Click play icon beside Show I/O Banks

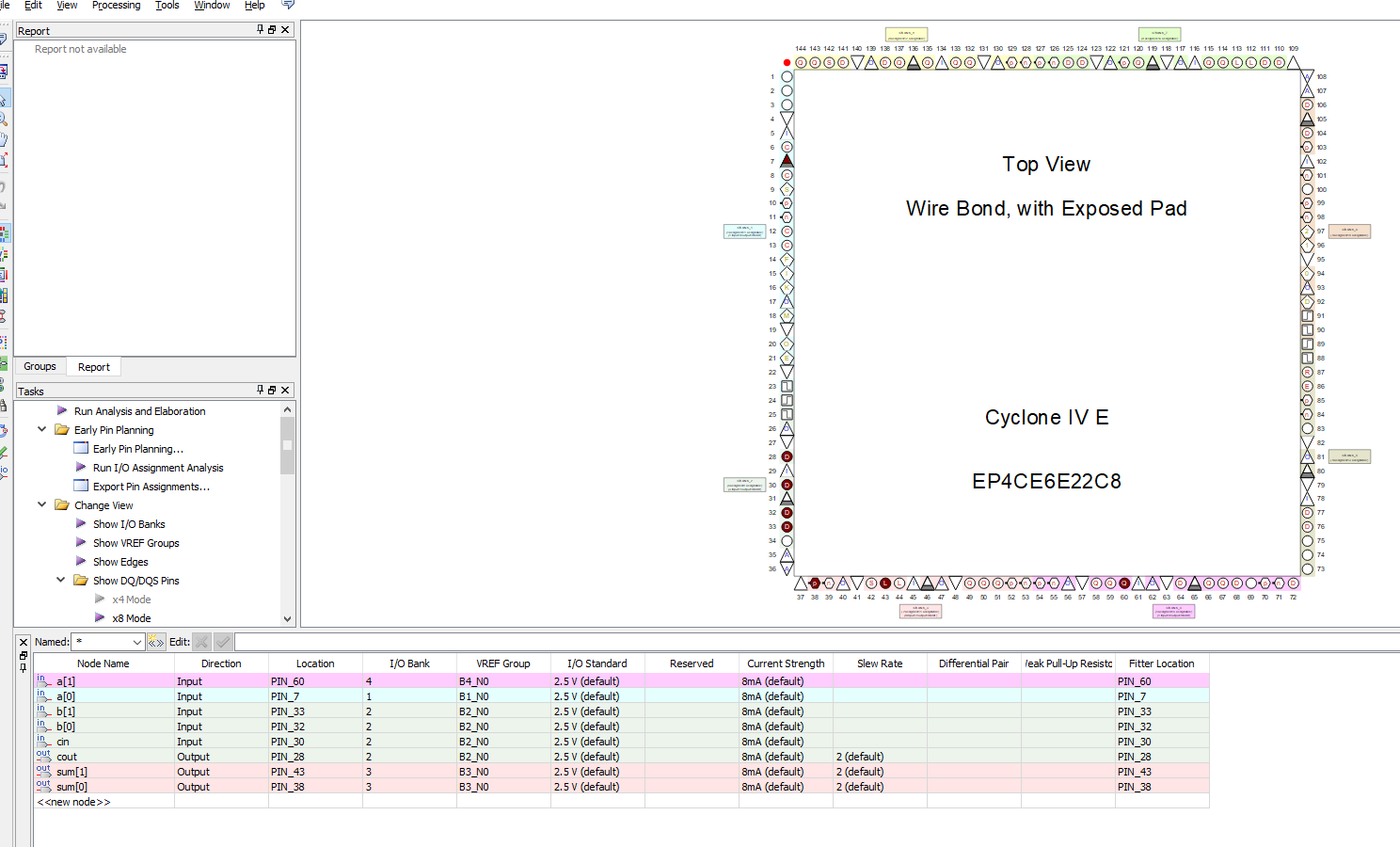point(81,524)
